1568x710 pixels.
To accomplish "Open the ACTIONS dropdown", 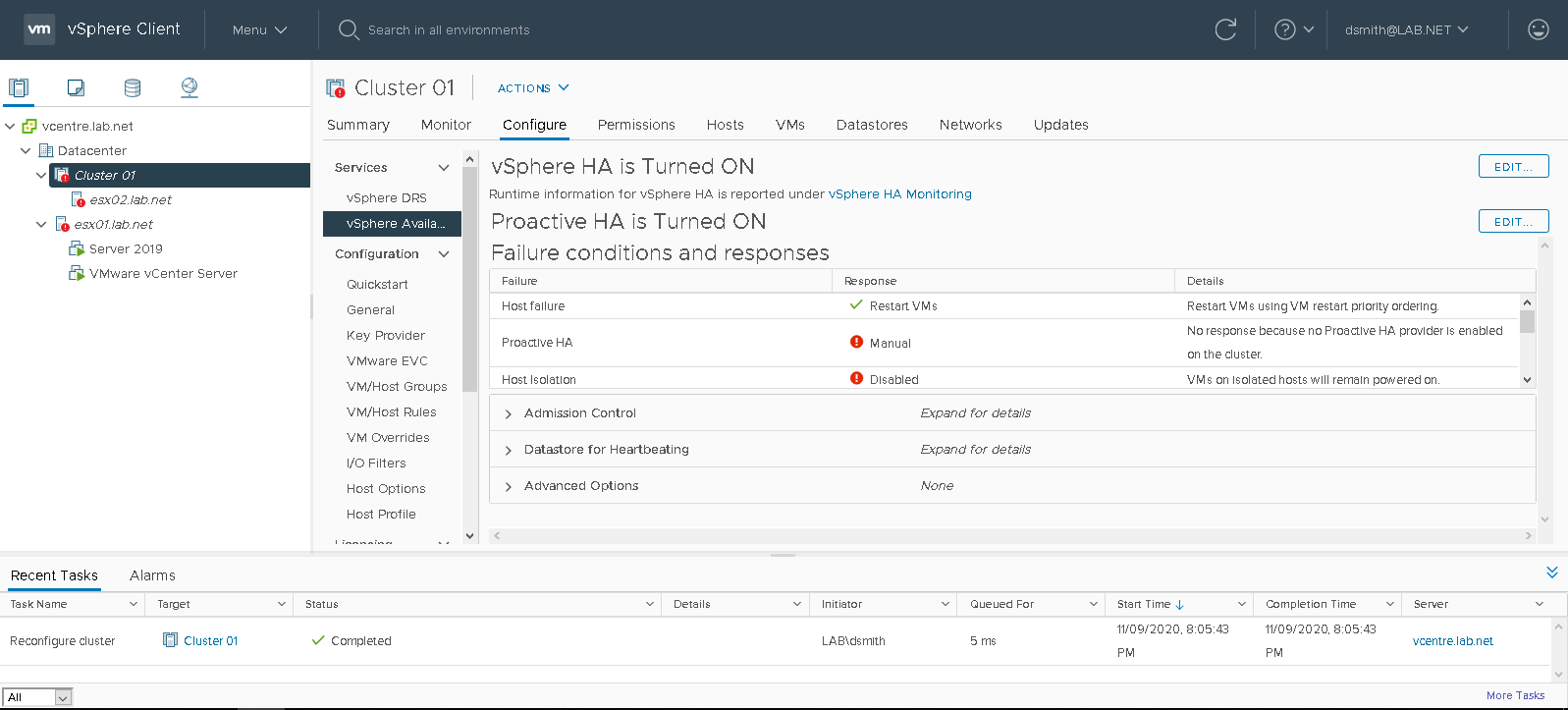I will click(533, 88).
